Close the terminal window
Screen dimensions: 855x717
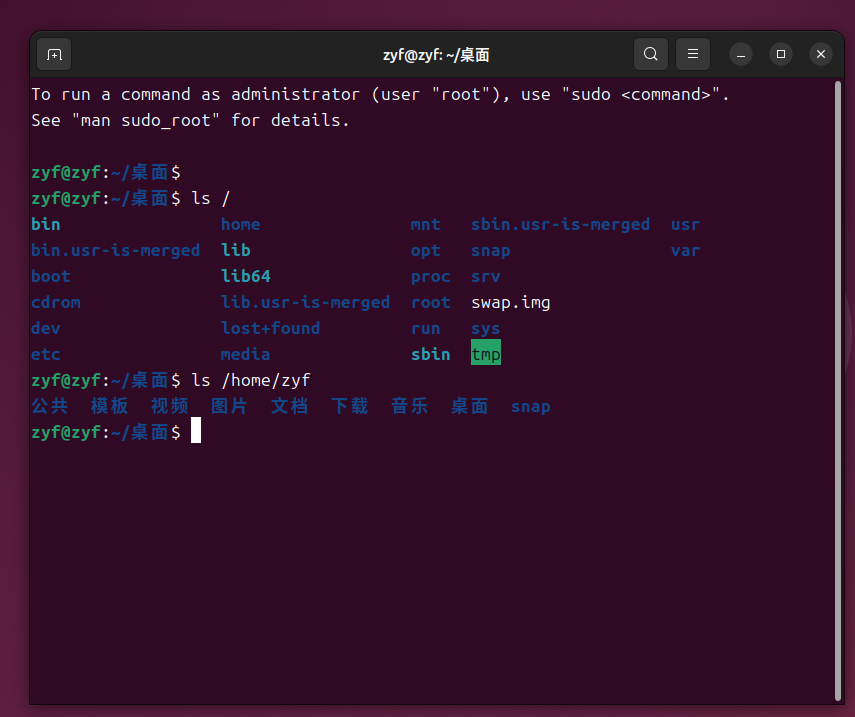(821, 54)
